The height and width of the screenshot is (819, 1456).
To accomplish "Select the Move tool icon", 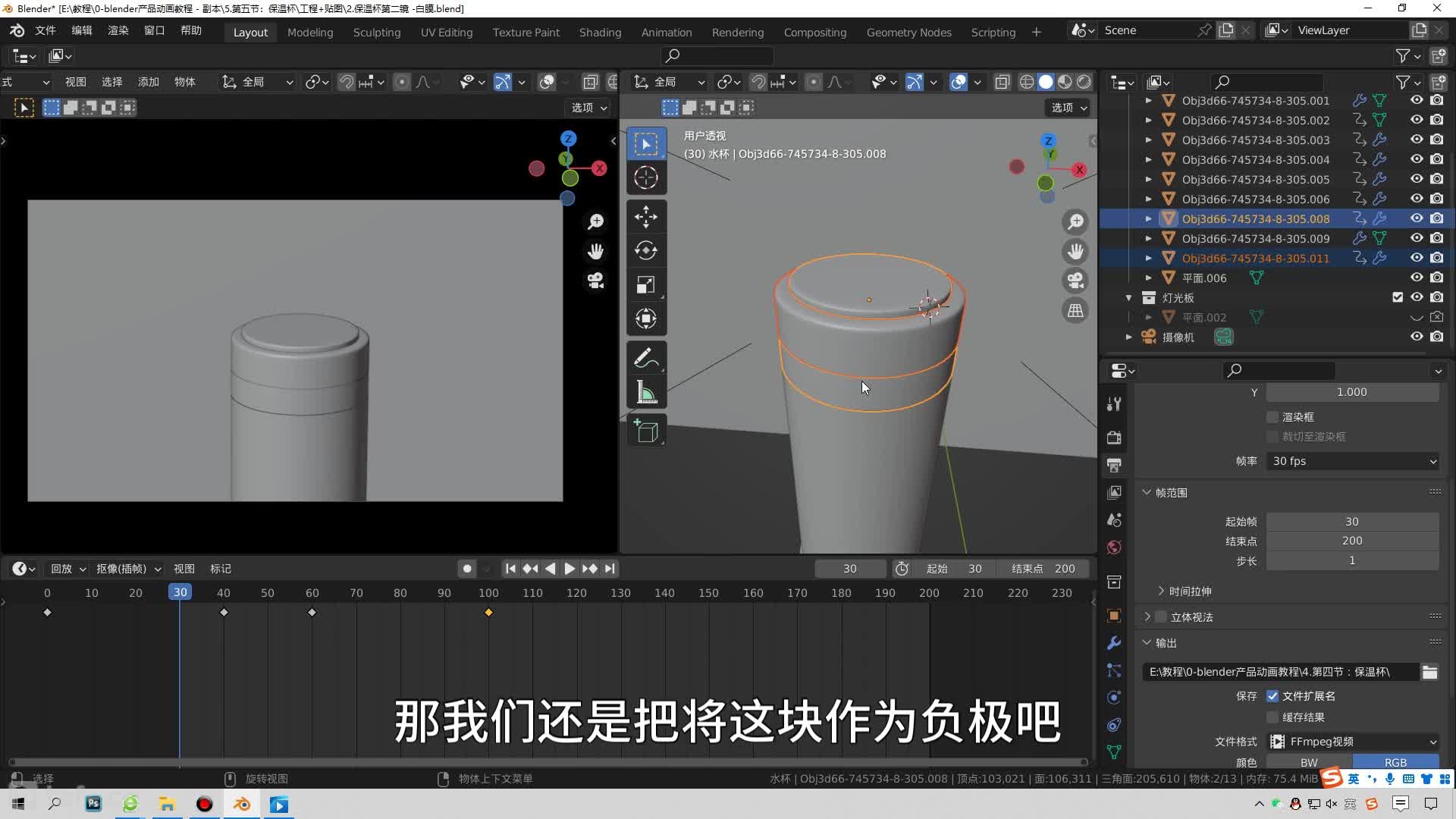I will coord(647,216).
